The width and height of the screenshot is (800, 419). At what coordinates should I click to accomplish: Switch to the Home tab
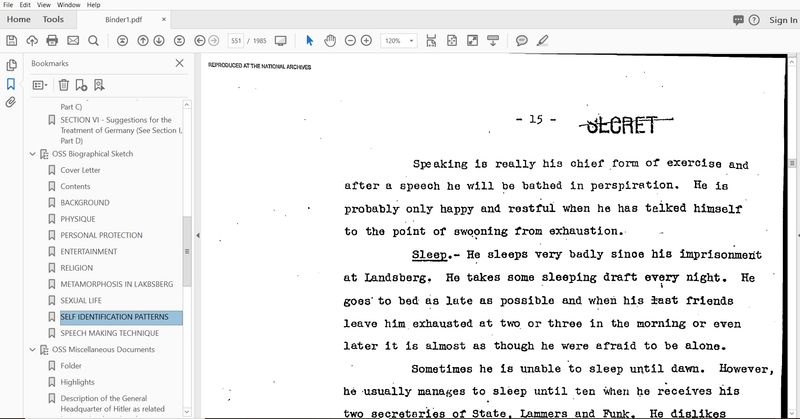[19, 19]
